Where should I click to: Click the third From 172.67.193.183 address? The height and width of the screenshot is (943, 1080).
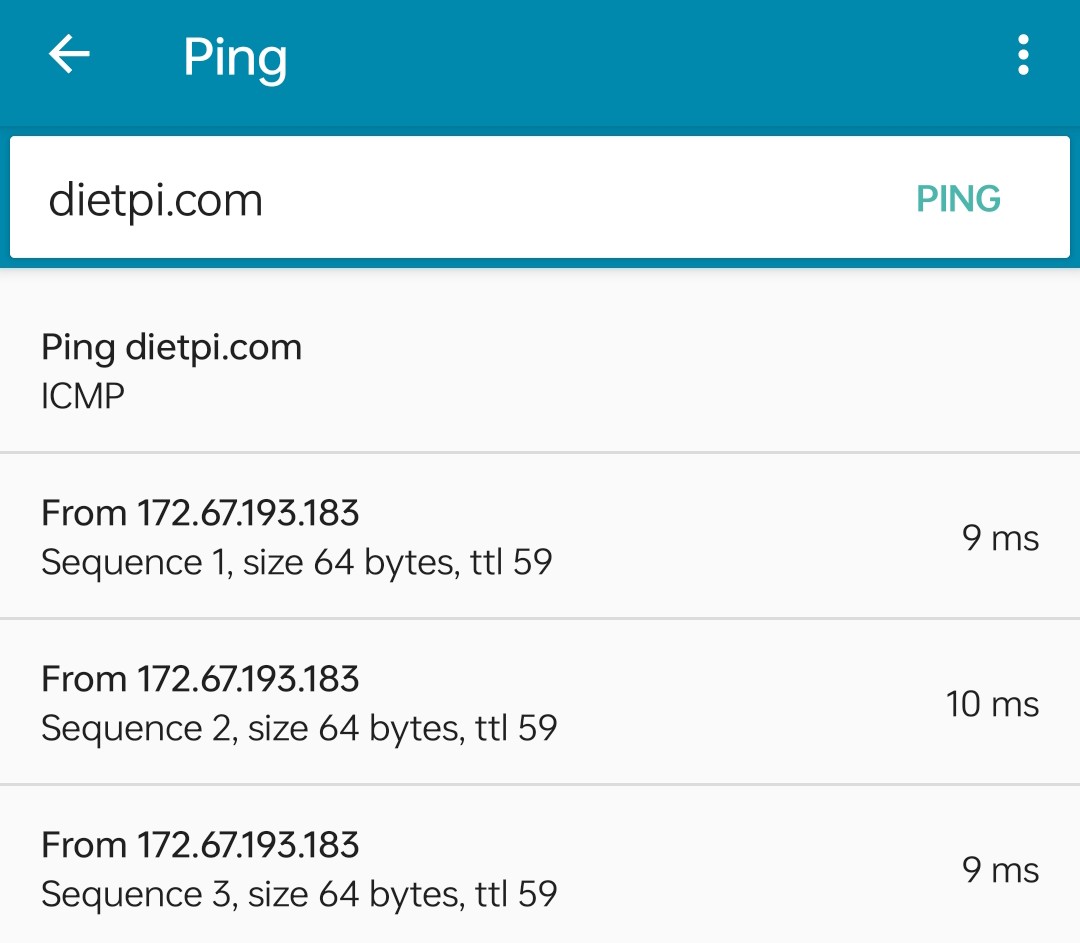(200, 845)
